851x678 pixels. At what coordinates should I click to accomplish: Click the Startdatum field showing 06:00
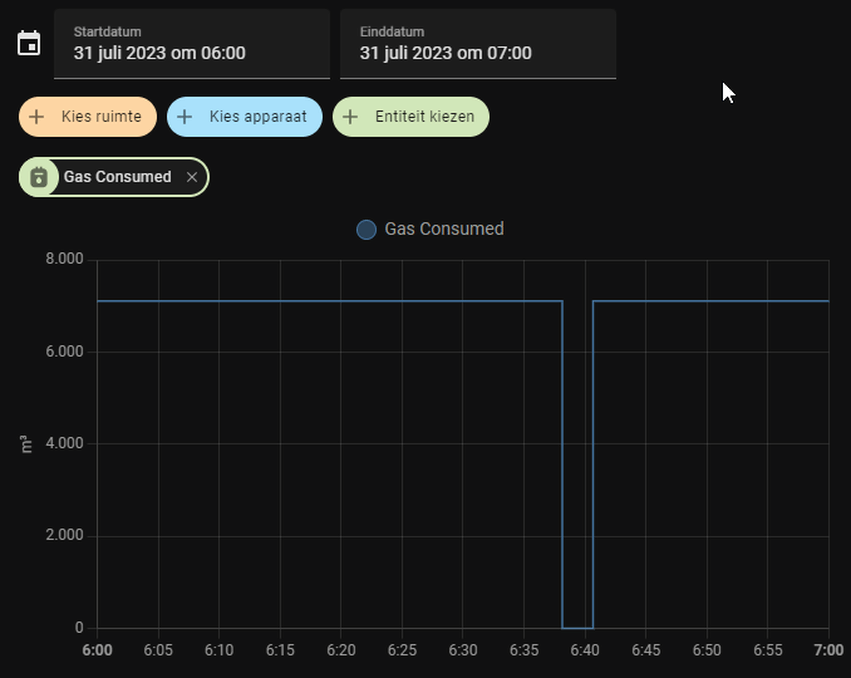192,44
